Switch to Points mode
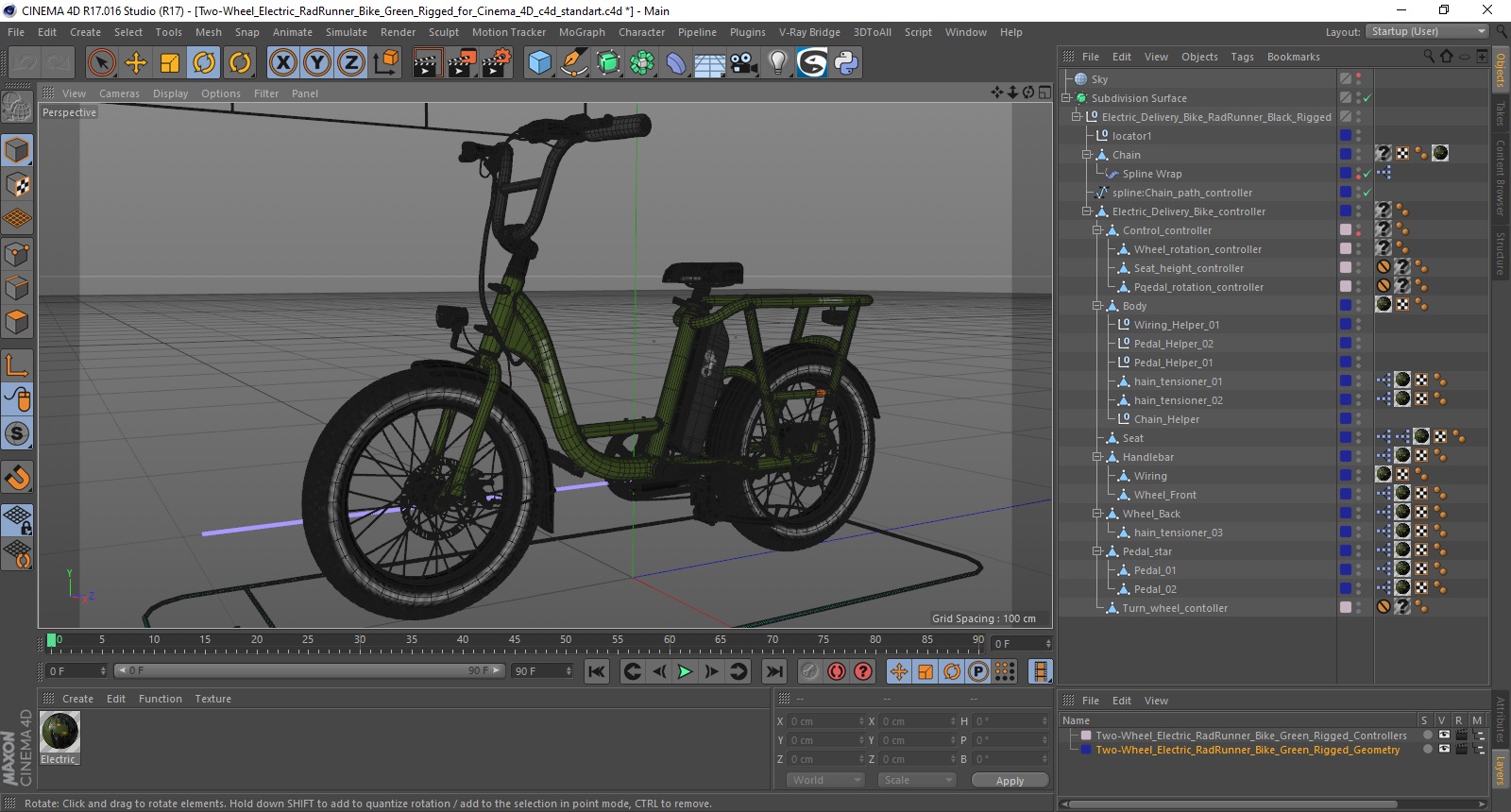This screenshot has width=1511, height=812. pos(17,253)
